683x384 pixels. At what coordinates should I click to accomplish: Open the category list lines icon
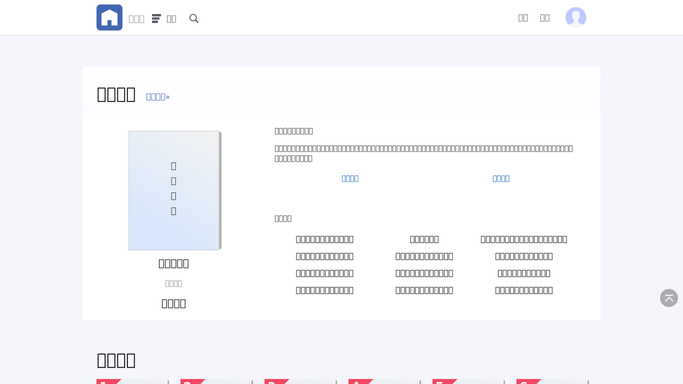tap(156, 18)
